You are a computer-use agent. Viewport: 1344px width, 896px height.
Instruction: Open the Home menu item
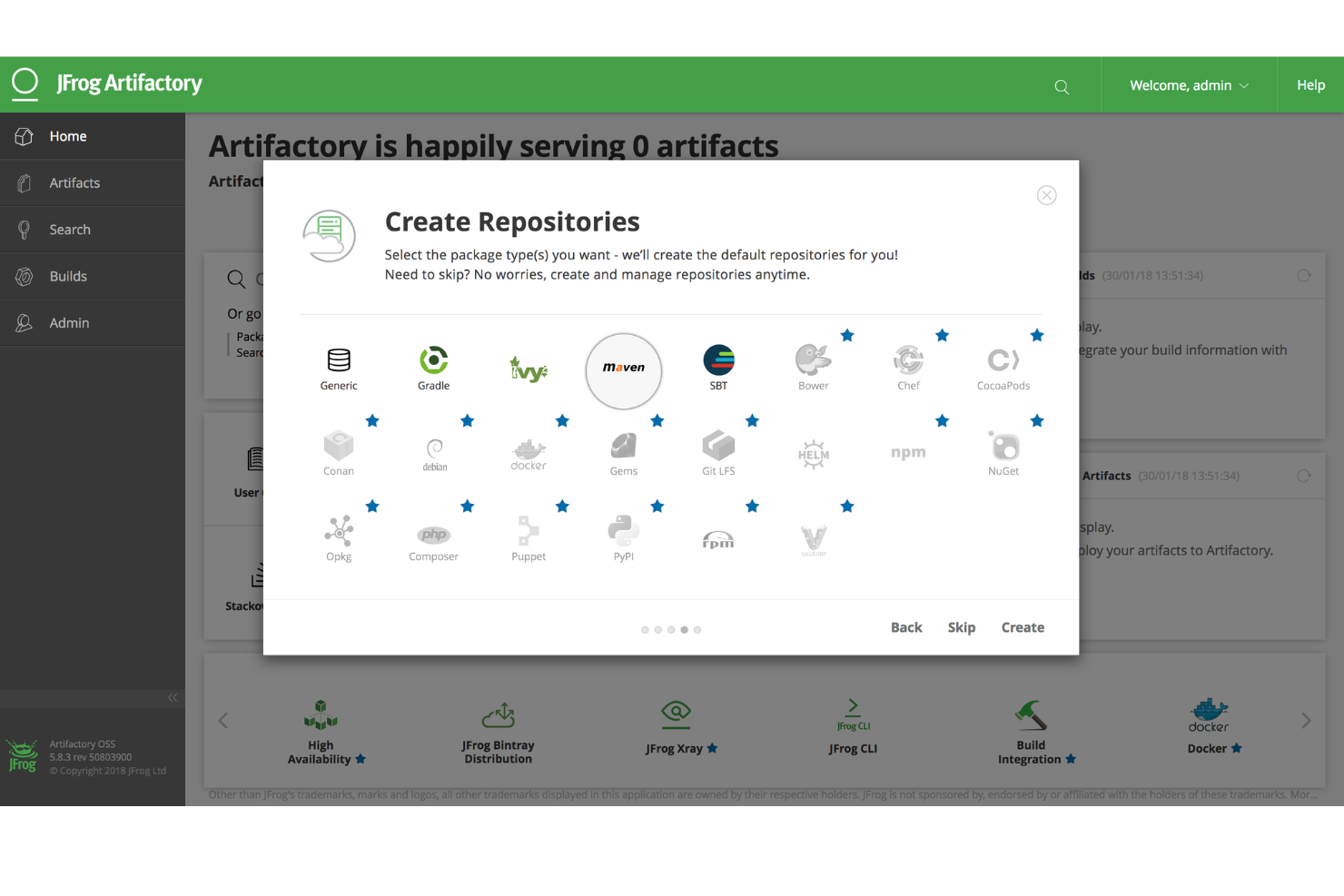[x=93, y=136]
